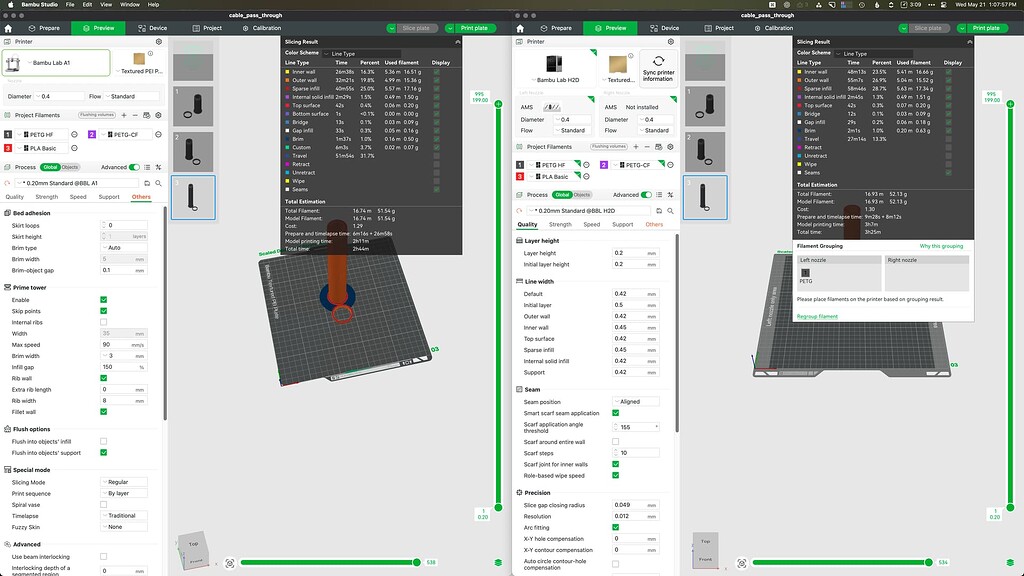The image size is (1024, 576).
Task: Uncheck Smart scarf seam application
Action: click(616, 413)
